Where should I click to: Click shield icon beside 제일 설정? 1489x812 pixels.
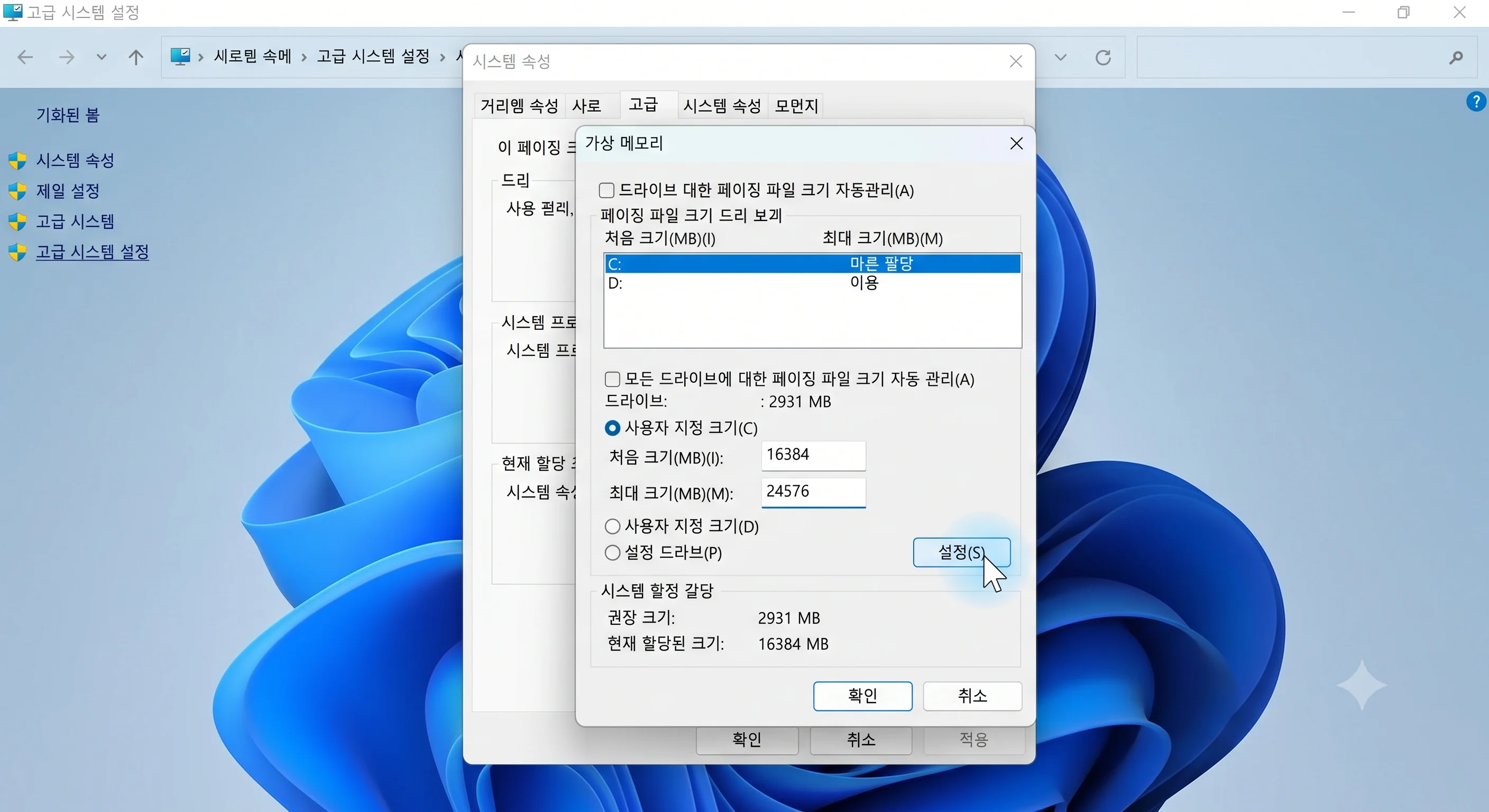point(18,191)
